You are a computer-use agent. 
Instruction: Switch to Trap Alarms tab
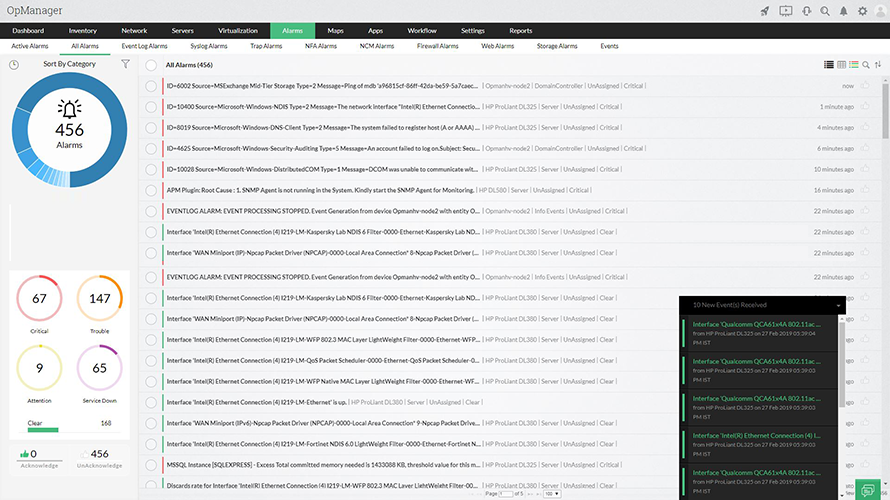coord(266,46)
